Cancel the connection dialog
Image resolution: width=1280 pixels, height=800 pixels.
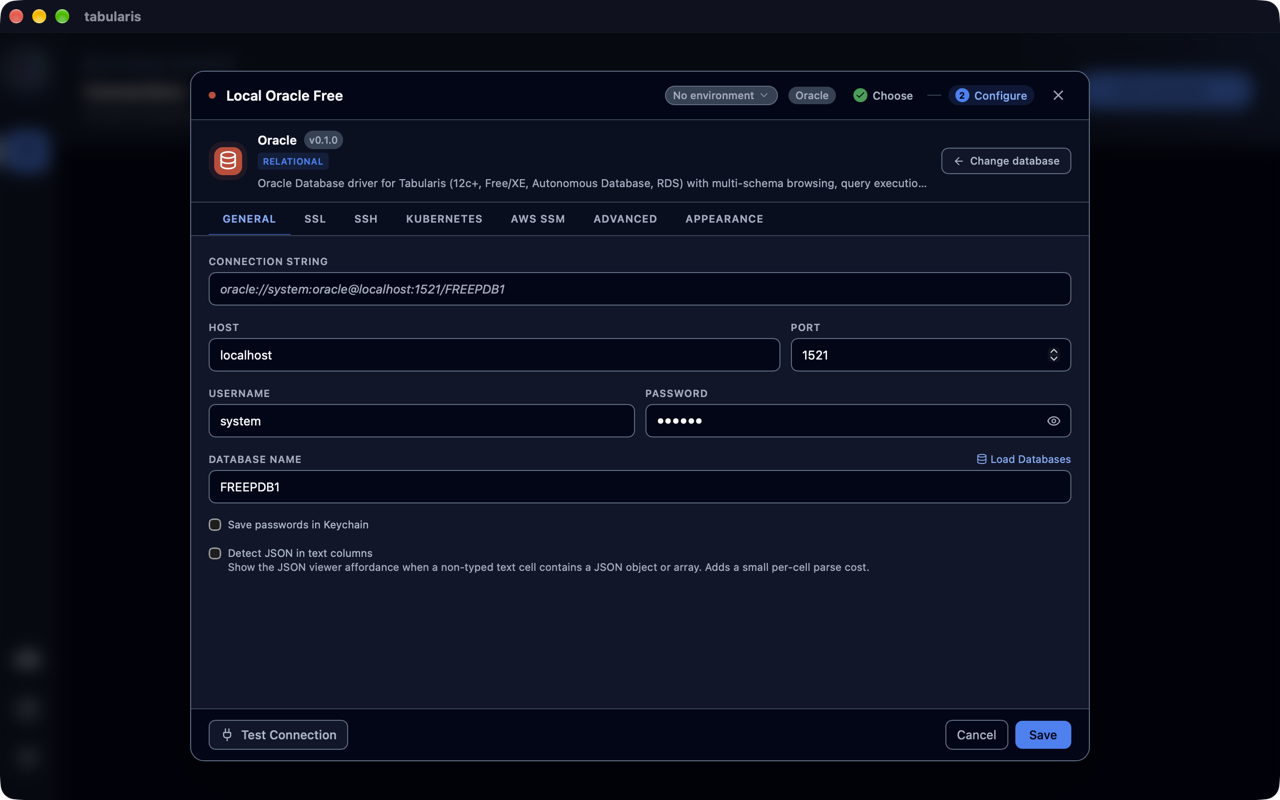pyautogui.click(x=976, y=735)
